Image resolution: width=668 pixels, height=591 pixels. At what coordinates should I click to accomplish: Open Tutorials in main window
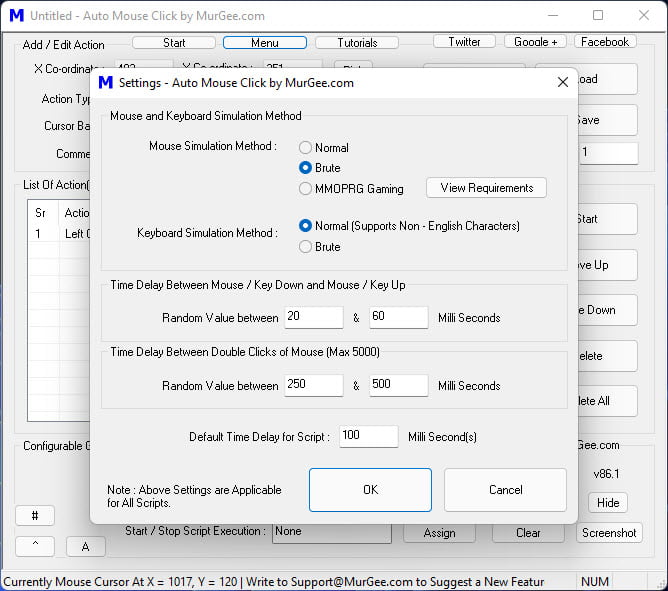(x=357, y=43)
